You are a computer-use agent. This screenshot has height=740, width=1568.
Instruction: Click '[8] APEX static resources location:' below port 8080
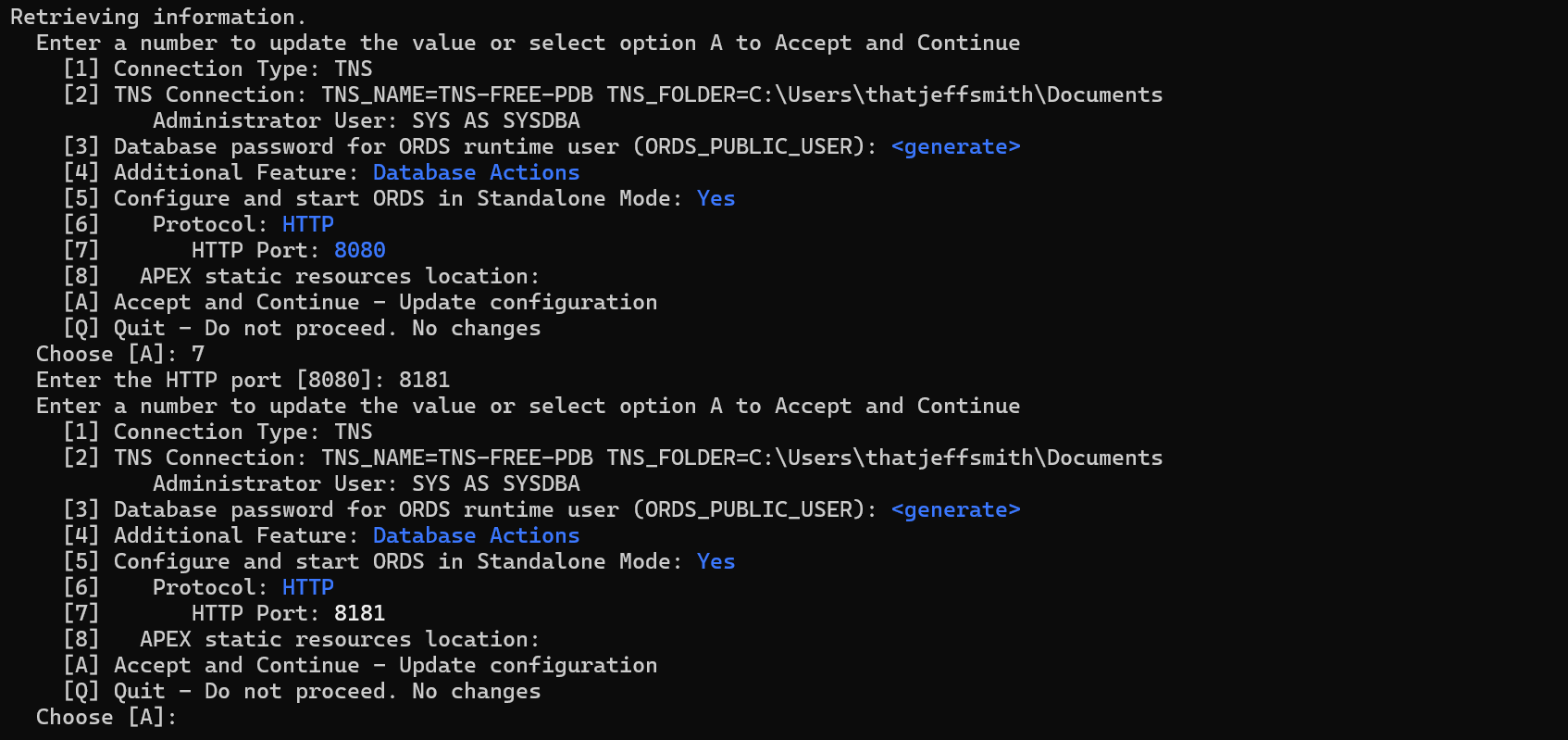click(301, 276)
